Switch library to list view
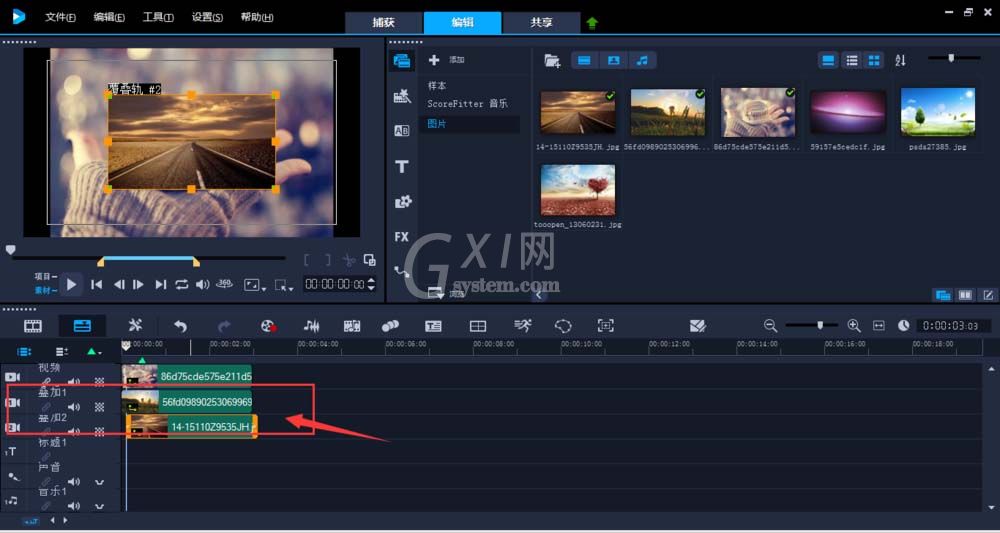 (x=851, y=61)
